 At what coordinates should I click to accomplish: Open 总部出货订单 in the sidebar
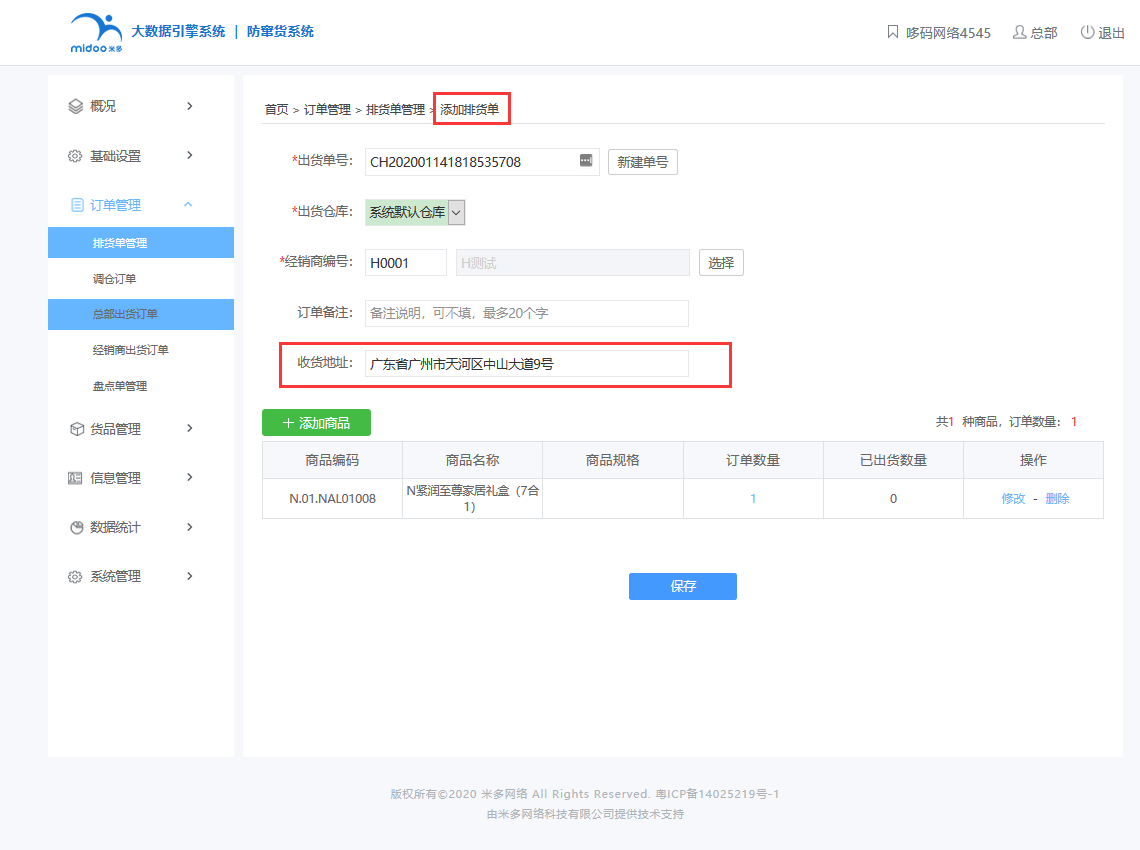click(x=141, y=314)
